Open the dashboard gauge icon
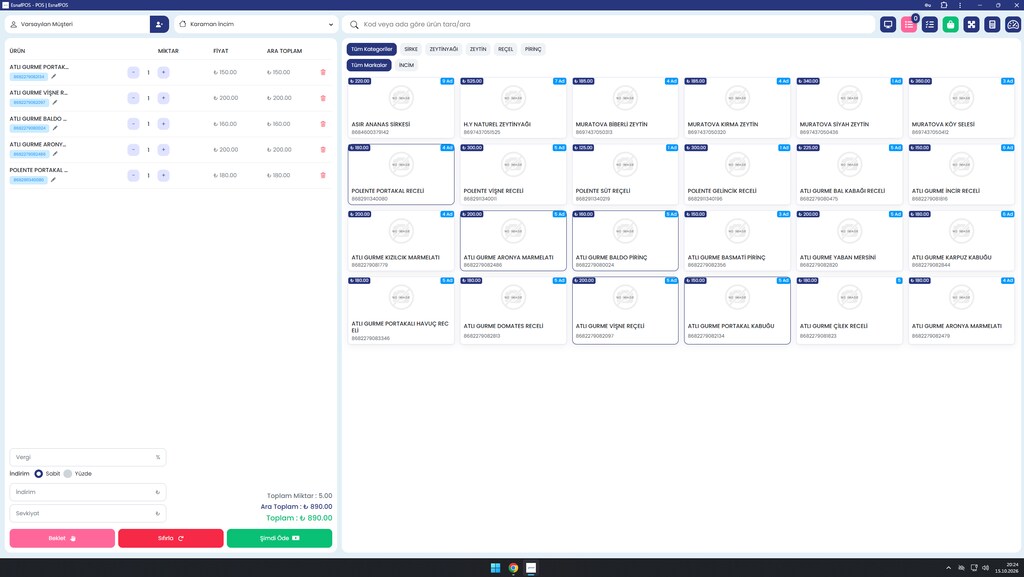This screenshot has height=577, width=1024. pos(1013,25)
